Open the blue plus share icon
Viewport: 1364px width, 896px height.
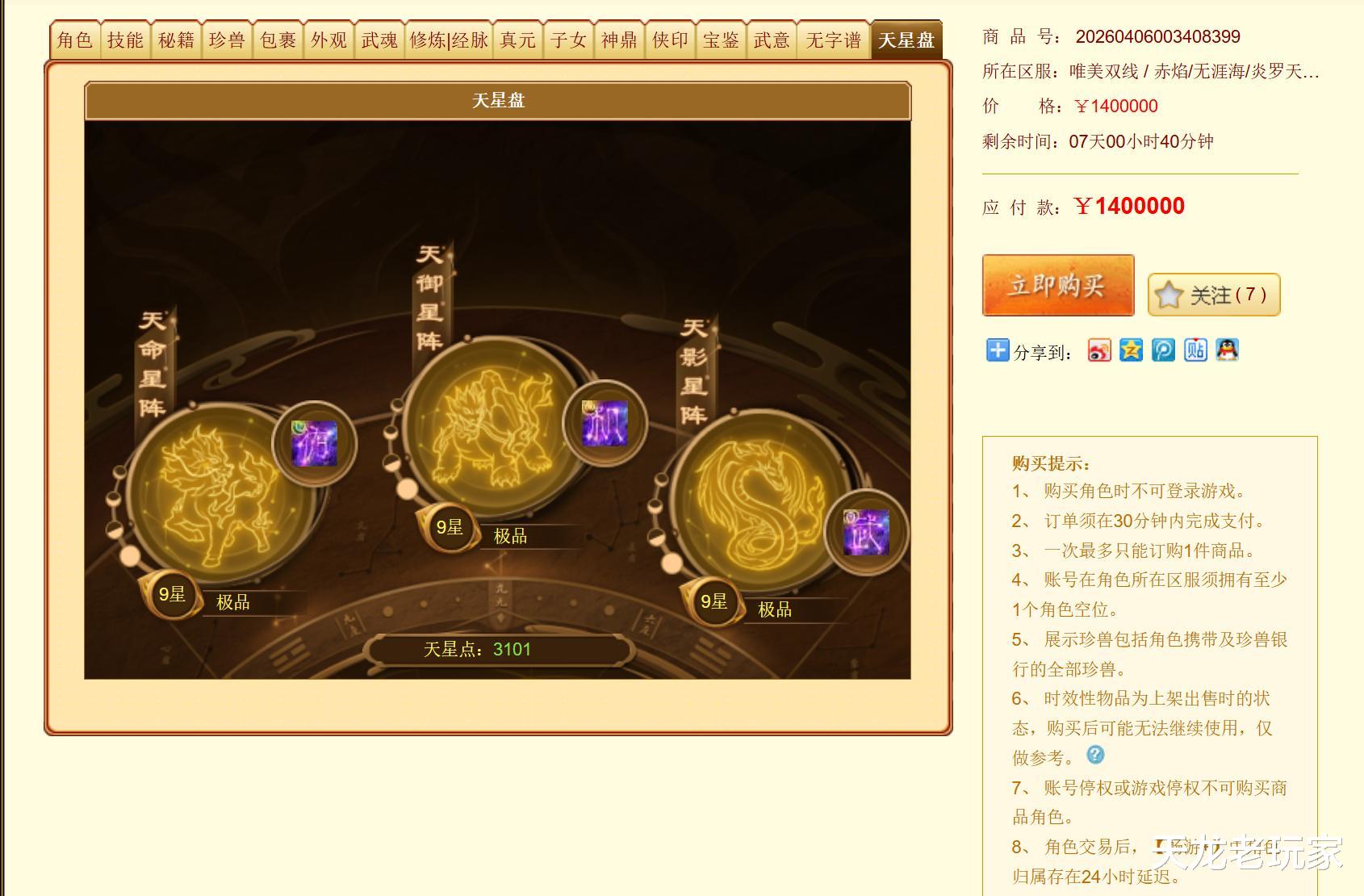point(998,350)
